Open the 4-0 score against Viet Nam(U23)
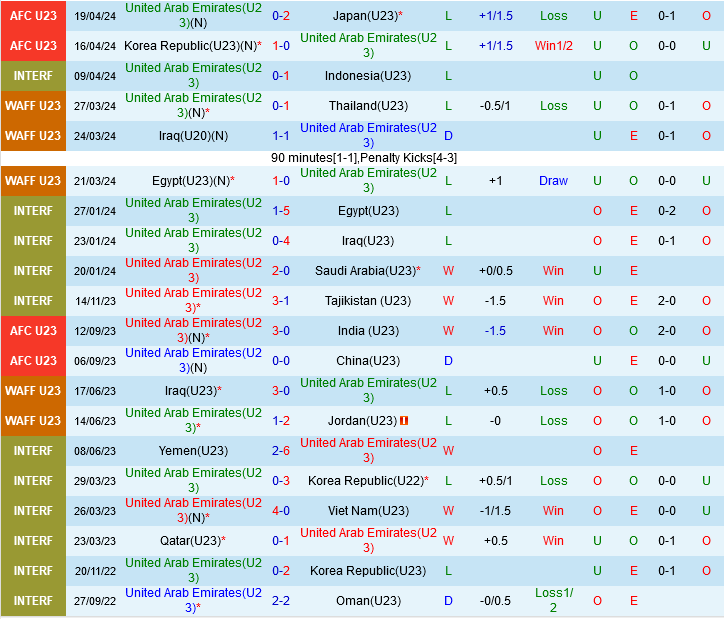Screen dimensions: 724x619 tap(281, 511)
